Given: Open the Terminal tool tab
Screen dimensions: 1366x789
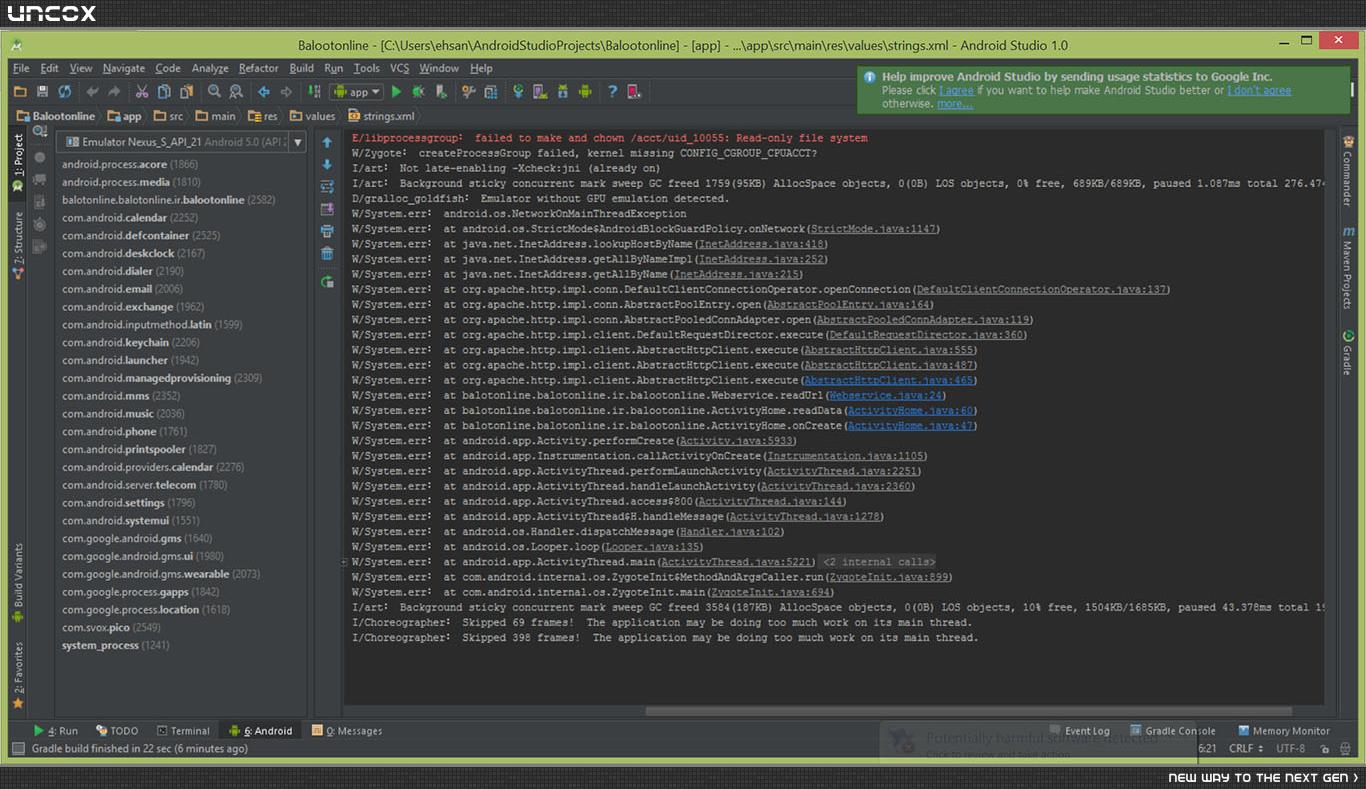Looking at the screenshot, I should click(182, 731).
